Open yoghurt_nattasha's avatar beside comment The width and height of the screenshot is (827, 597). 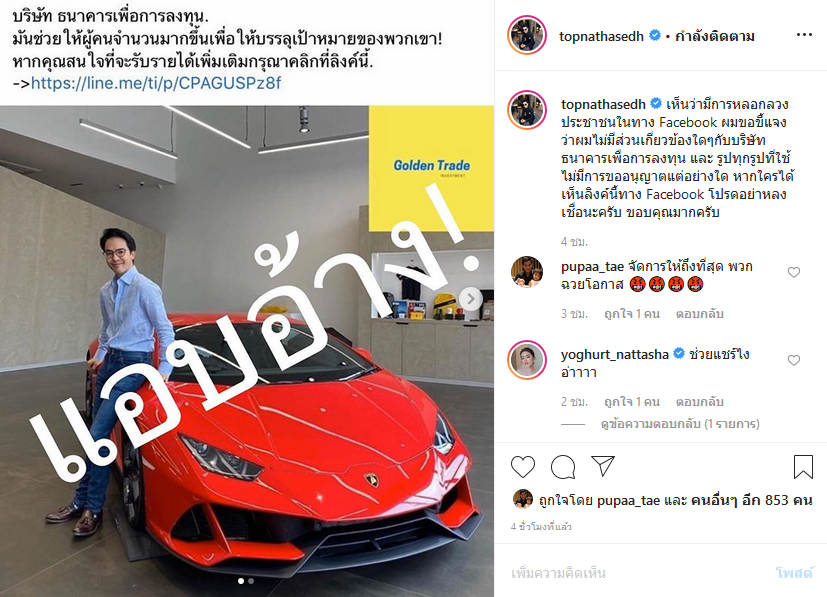tap(527, 360)
